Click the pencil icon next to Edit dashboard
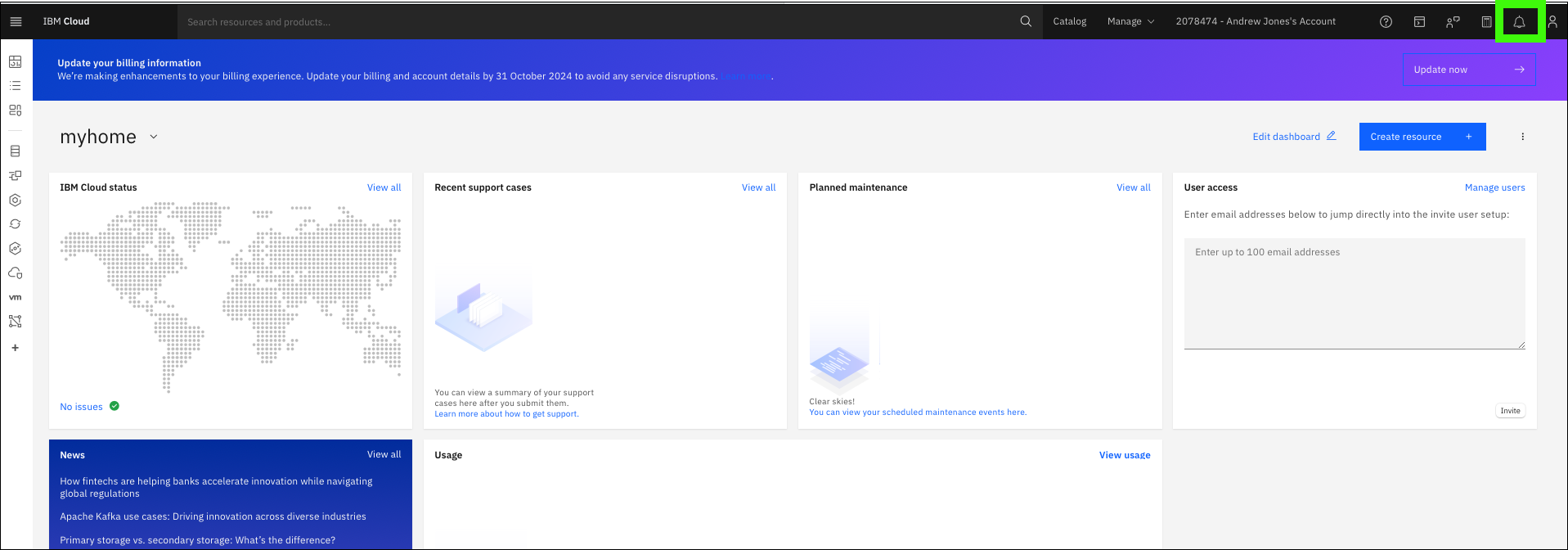 (1331, 136)
